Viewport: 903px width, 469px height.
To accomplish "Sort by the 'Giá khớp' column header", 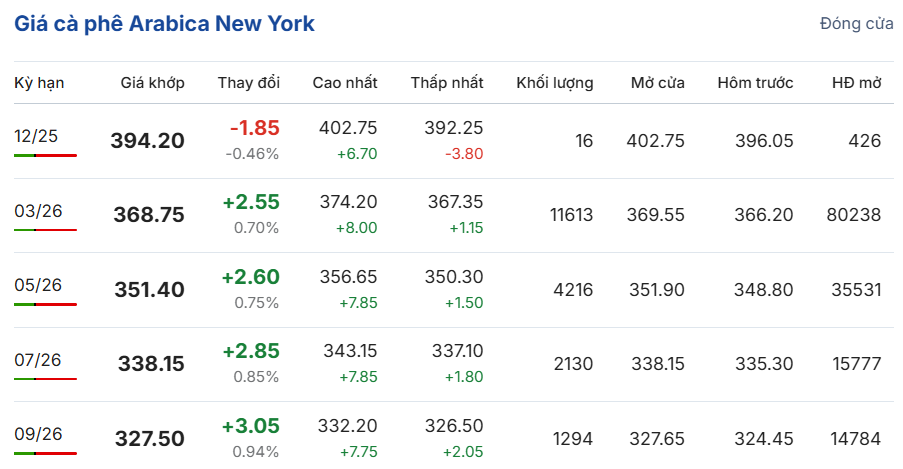I will pos(152,83).
